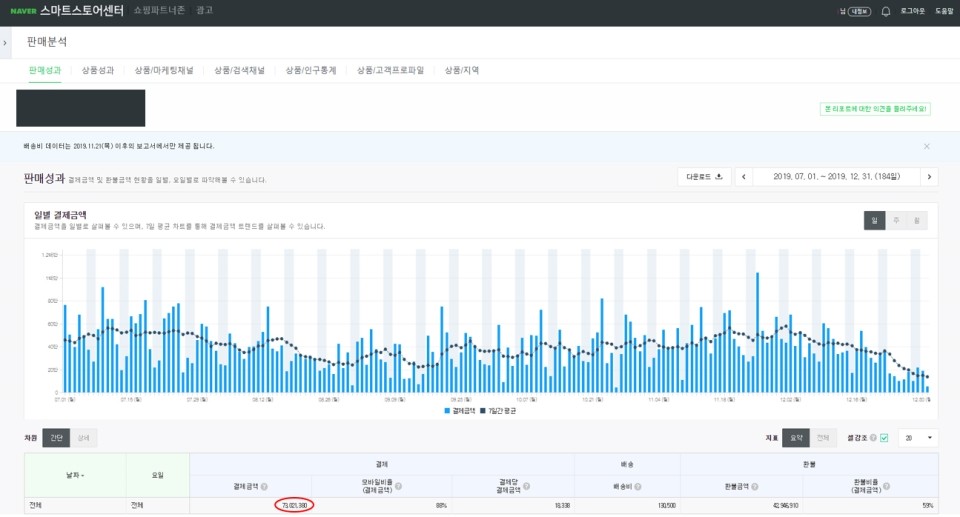Expand the left sidebar using arrow handle
This screenshot has height=517, width=960.
click(x=5, y=43)
